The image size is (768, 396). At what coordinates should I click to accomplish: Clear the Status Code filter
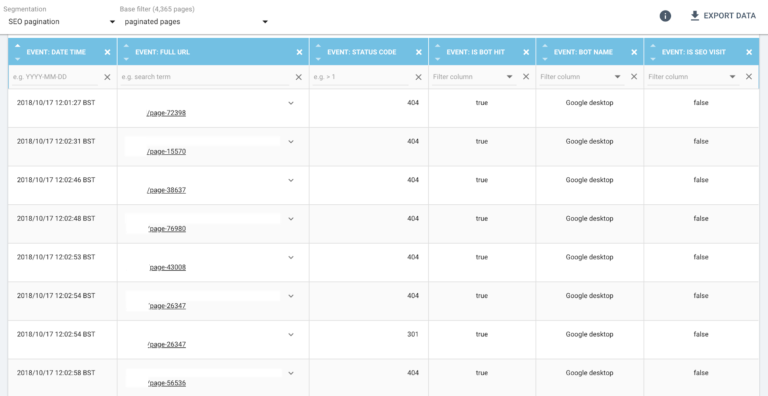click(418, 77)
